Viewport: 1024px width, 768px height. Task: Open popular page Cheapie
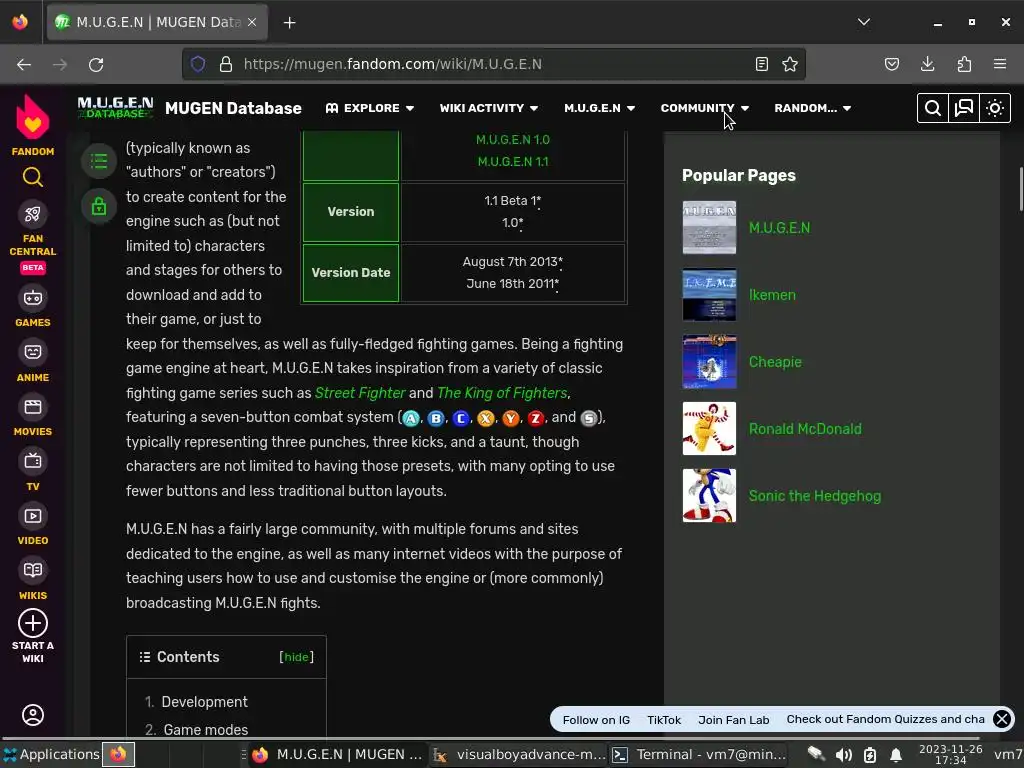point(775,362)
